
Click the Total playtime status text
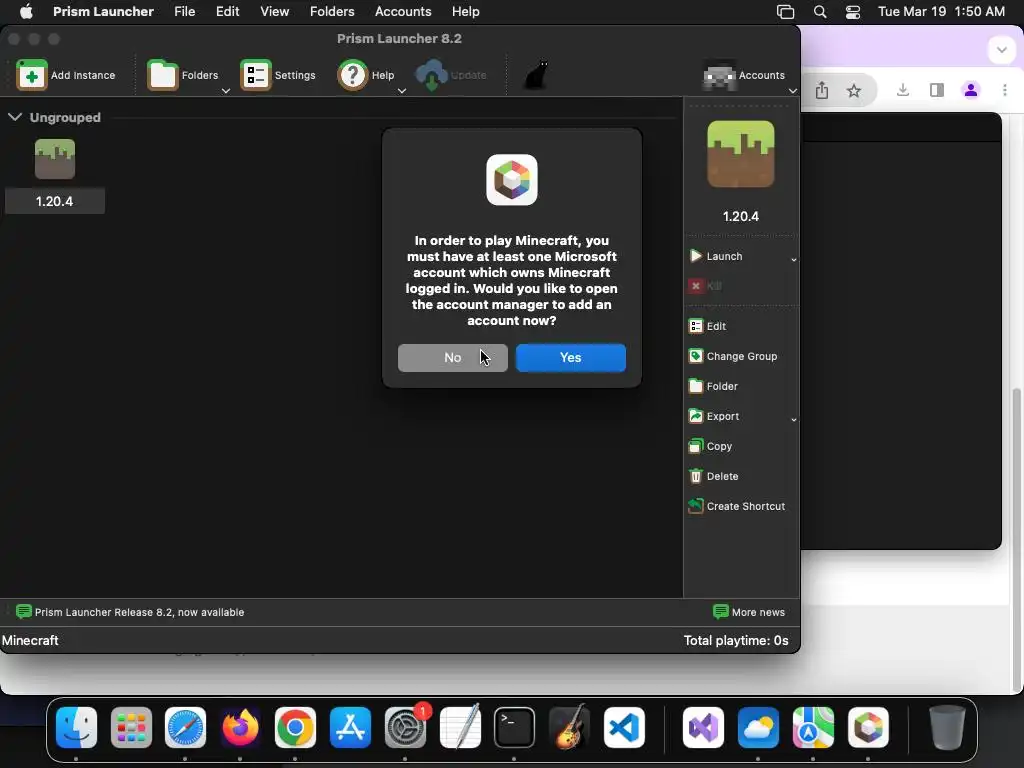point(736,641)
